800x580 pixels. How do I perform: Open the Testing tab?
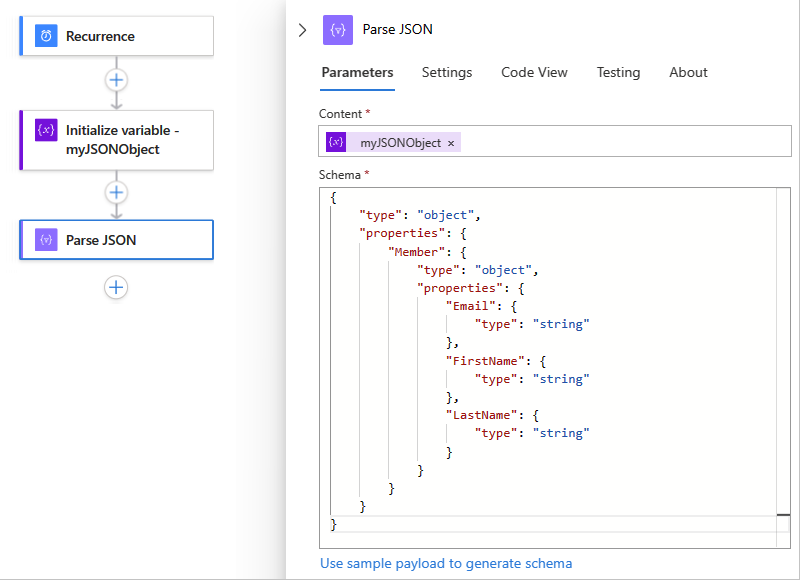click(x=618, y=72)
